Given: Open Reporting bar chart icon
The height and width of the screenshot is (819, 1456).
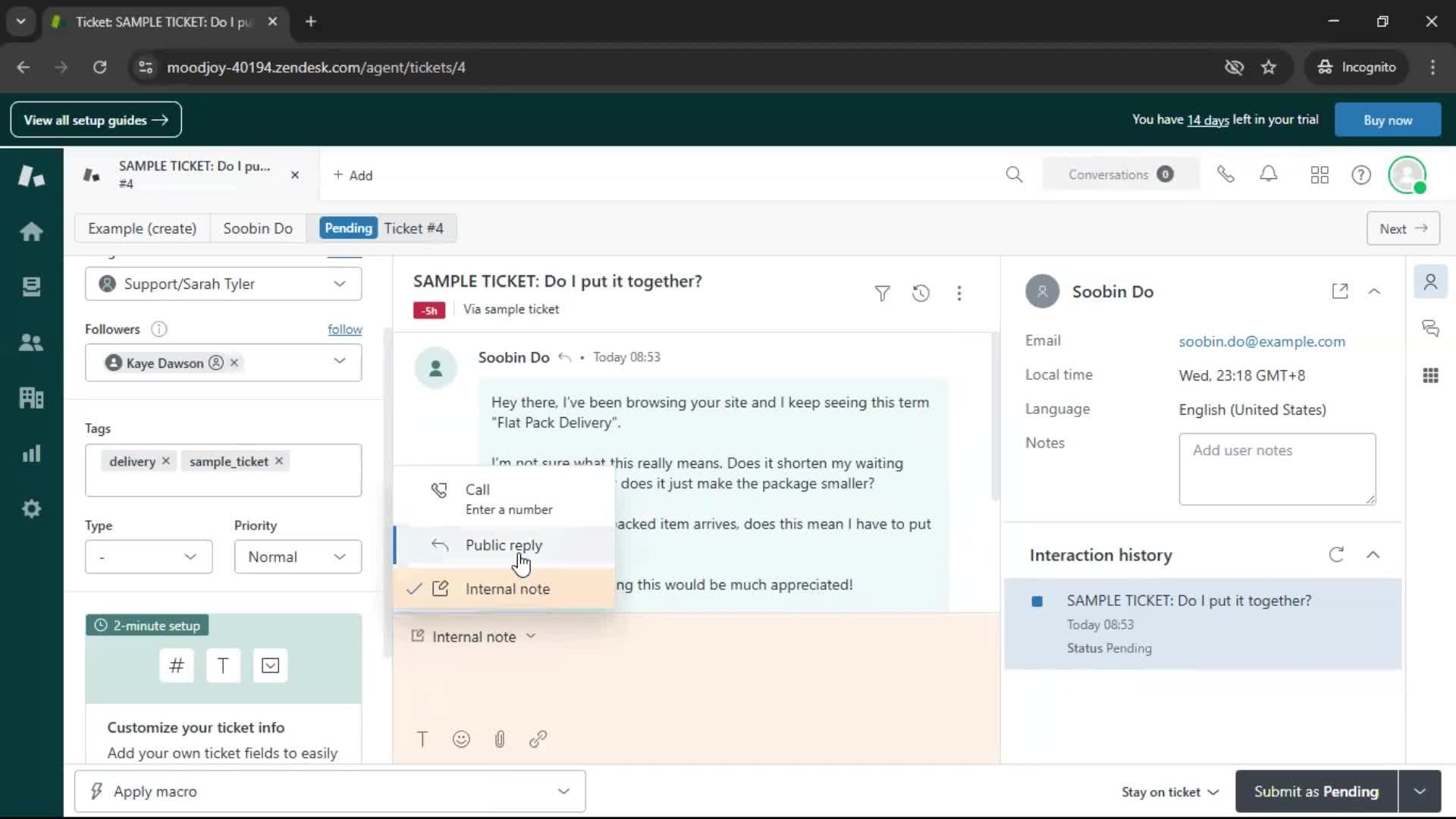Looking at the screenshot, I should point(31,453).
